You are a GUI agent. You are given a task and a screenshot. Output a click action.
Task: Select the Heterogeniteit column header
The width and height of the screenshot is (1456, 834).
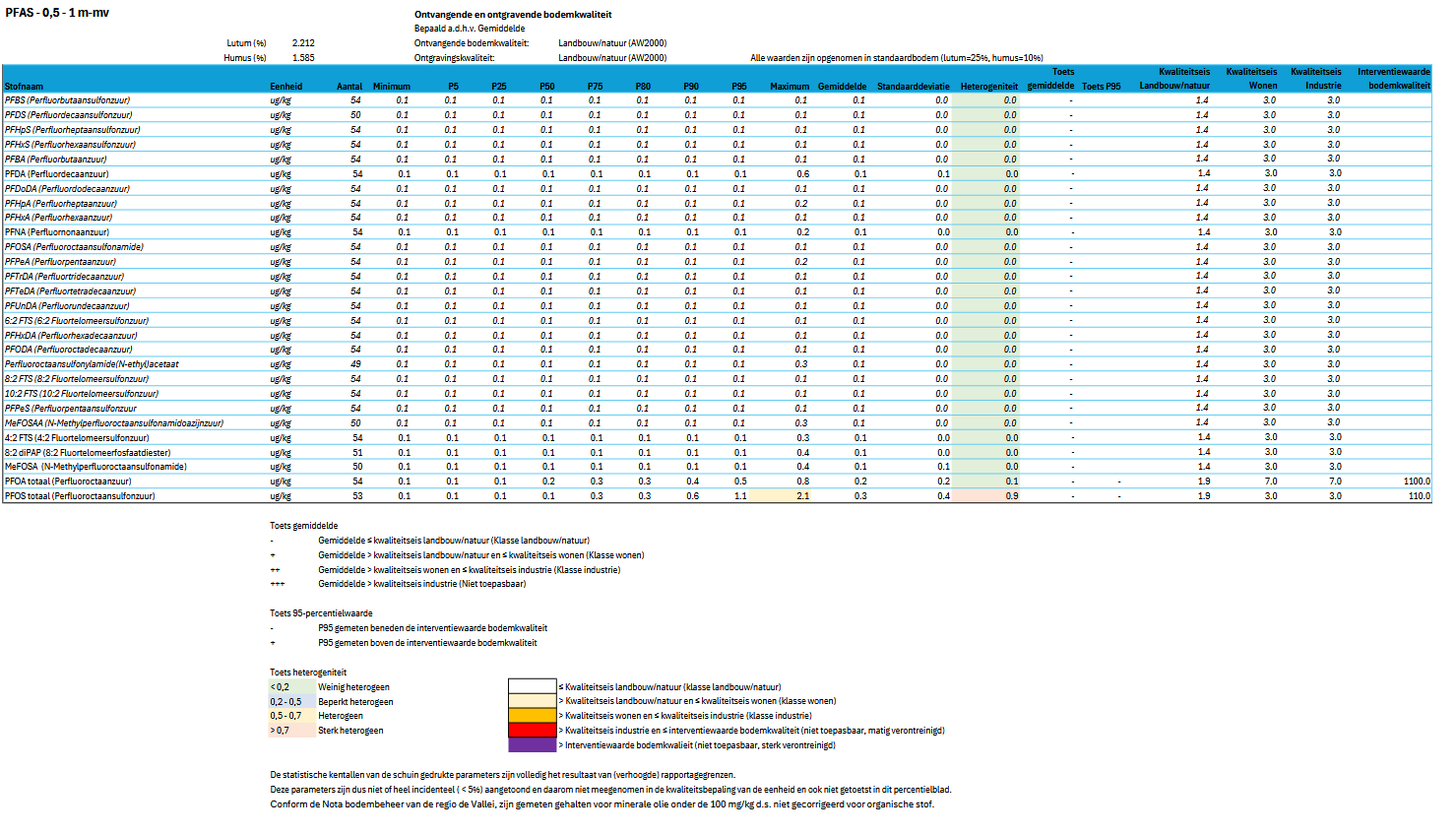pyautogui.click(x=988, y=87)
